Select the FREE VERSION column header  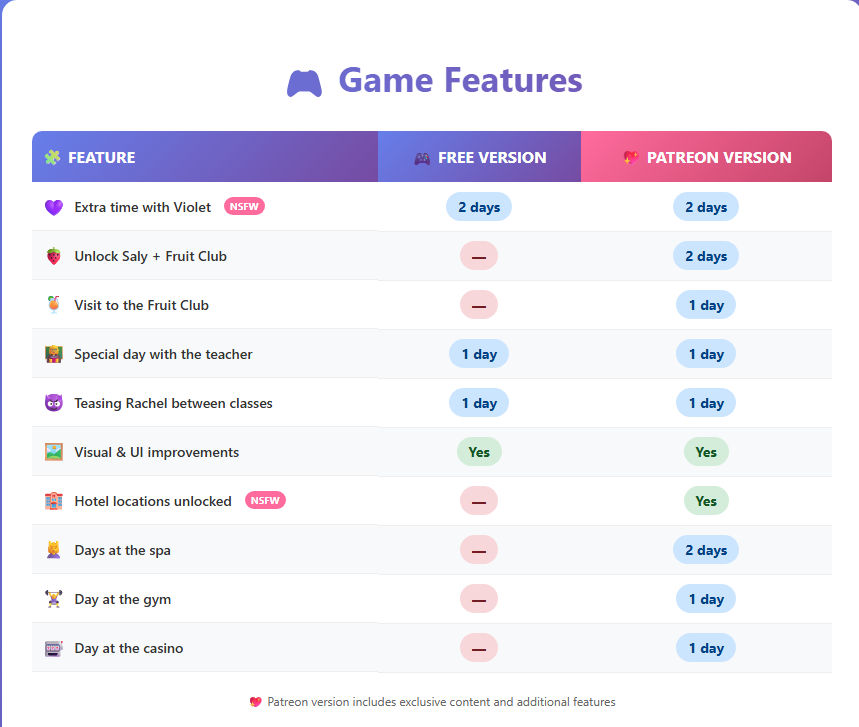coord(479,157)
